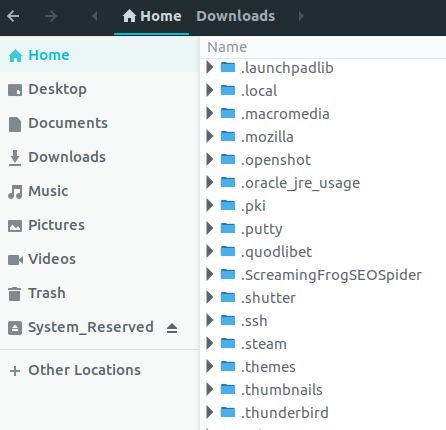This screenshot has height=430, width=446.
Task: Click the Trash bin icon in sidebar
Action: point(14,294)
